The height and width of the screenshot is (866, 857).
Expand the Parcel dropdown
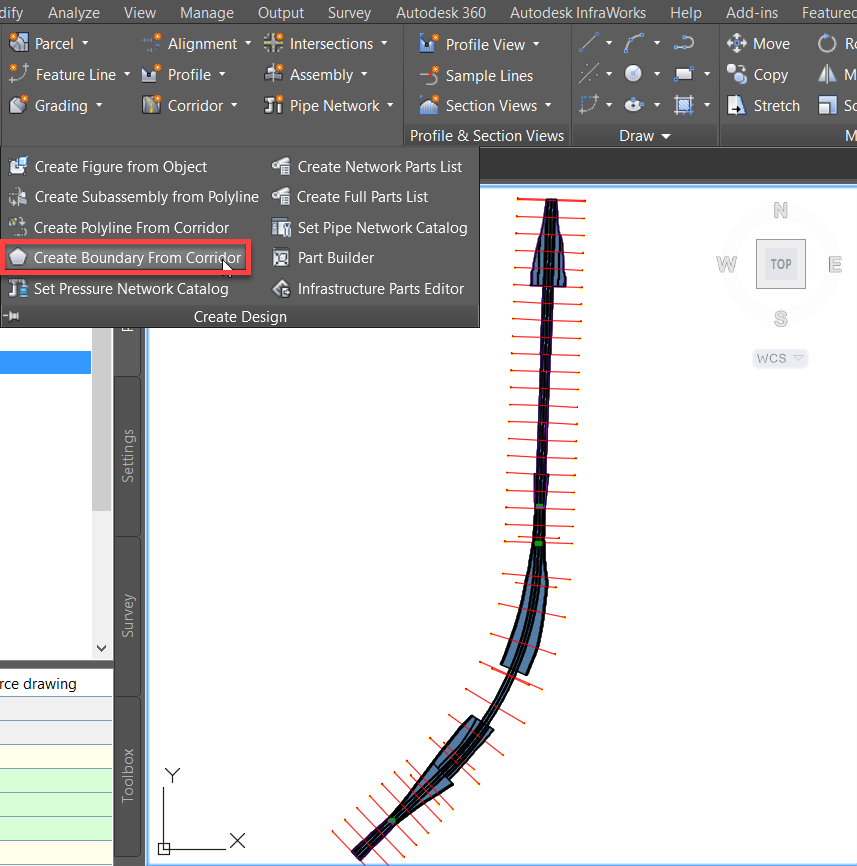(x=85, y=44)
